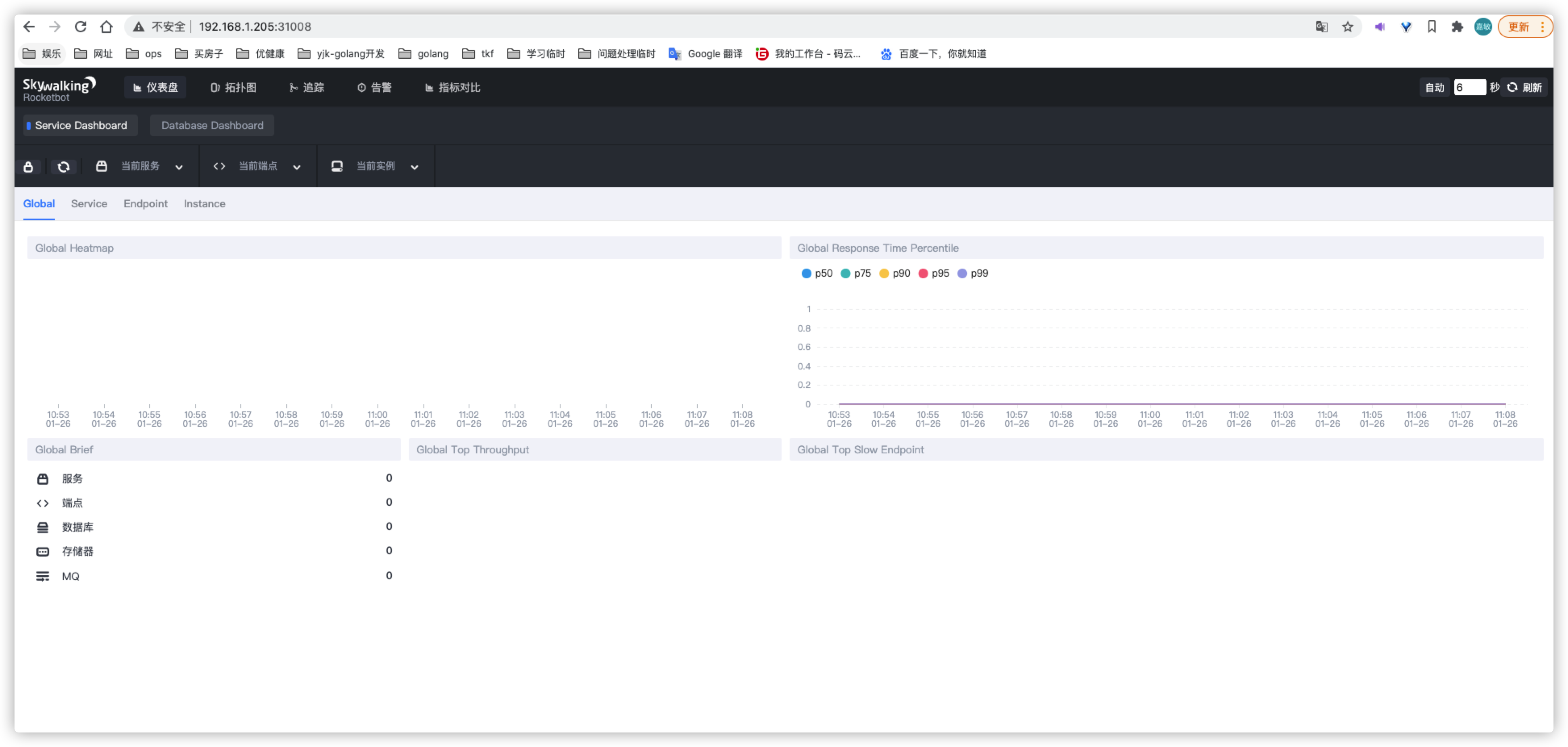
Task: Click the Google translate icon in address bar
Action: tap(1322, 27)
